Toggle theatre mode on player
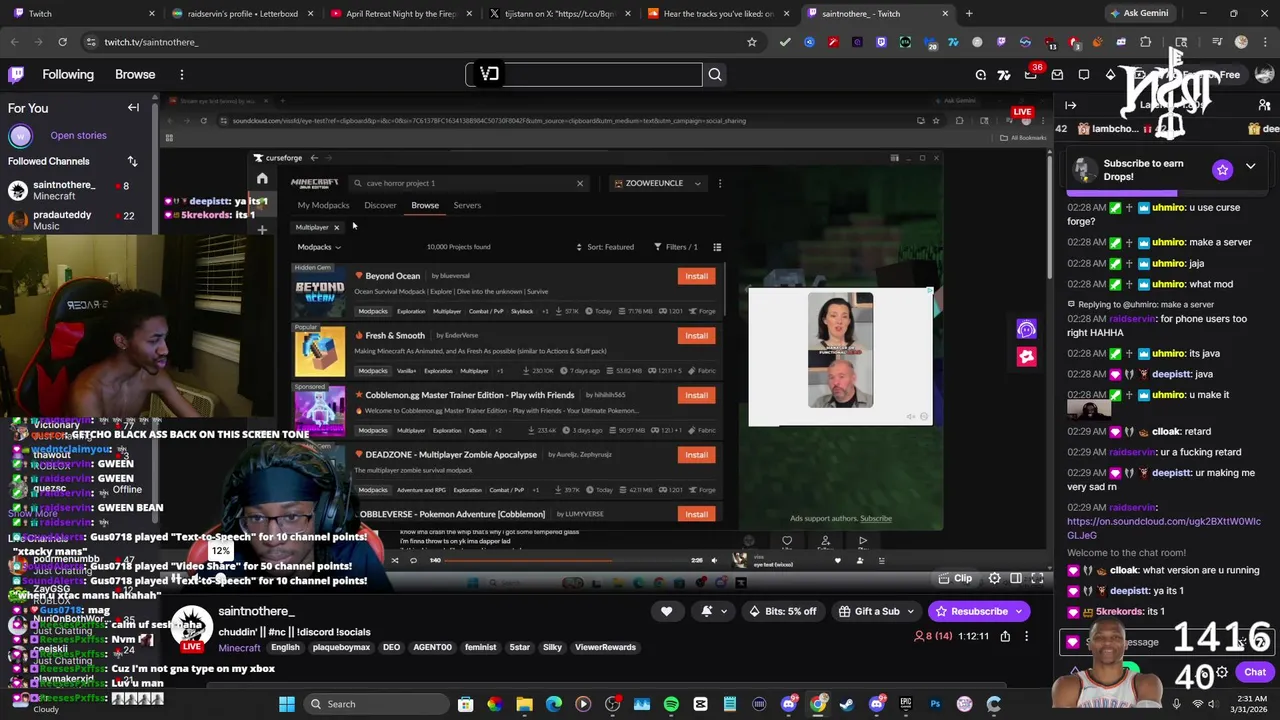This screenshot has width=1280, height=720. tap(1016, 578)
